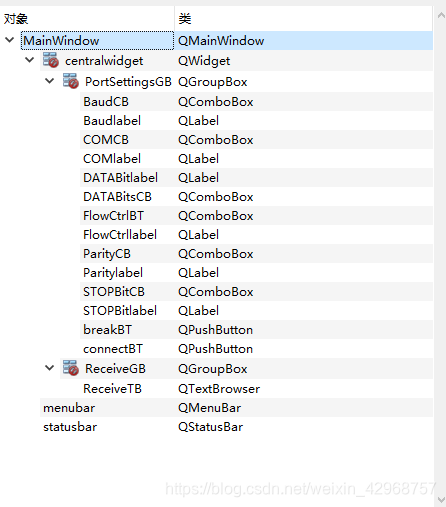Click the PortSettingsGB group box icon

(x=71, y=81)
